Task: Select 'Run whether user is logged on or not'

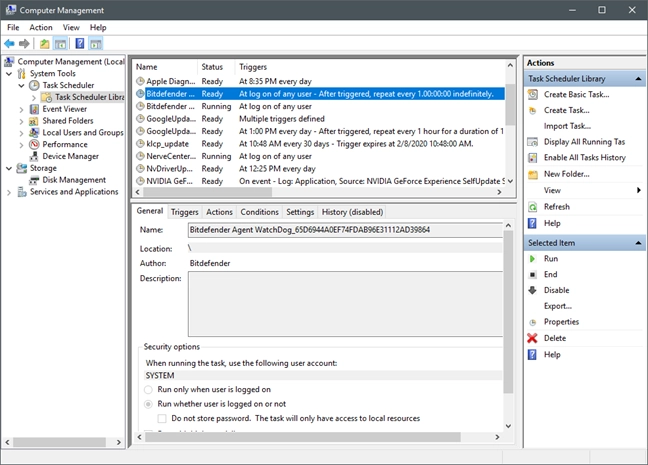Action: [148, 404]
